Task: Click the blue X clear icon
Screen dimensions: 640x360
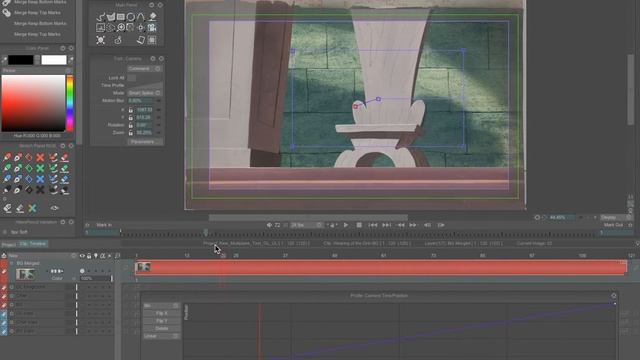Action: click(x=40, y=179)
